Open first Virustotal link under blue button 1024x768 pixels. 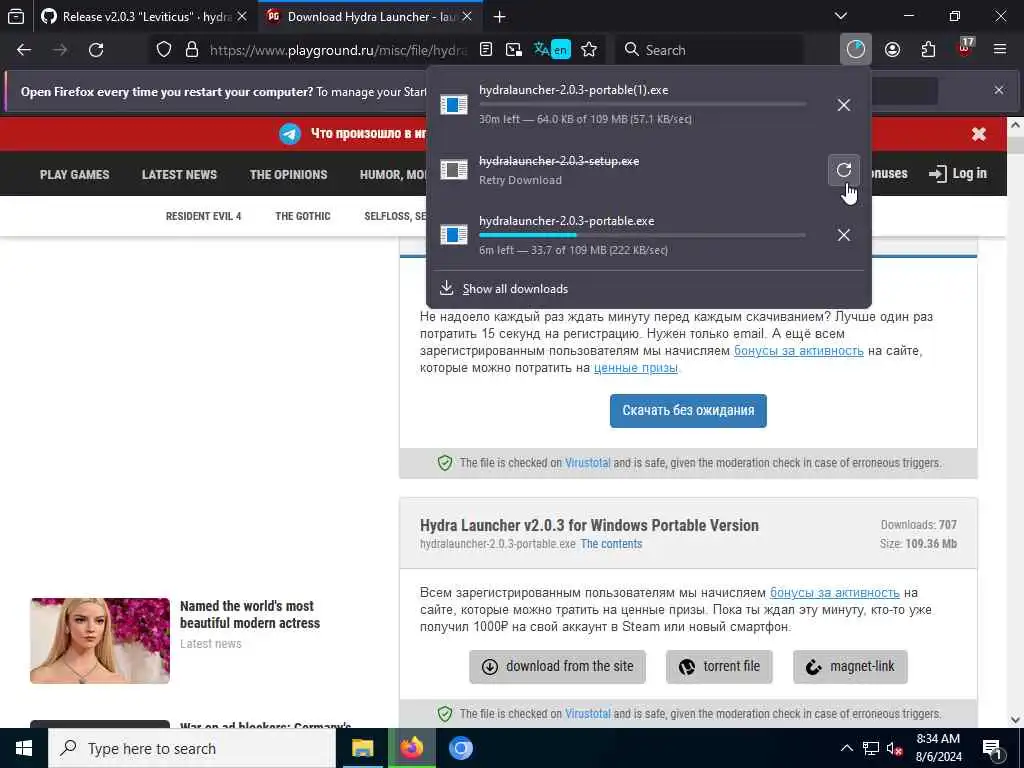pos(587,463)
